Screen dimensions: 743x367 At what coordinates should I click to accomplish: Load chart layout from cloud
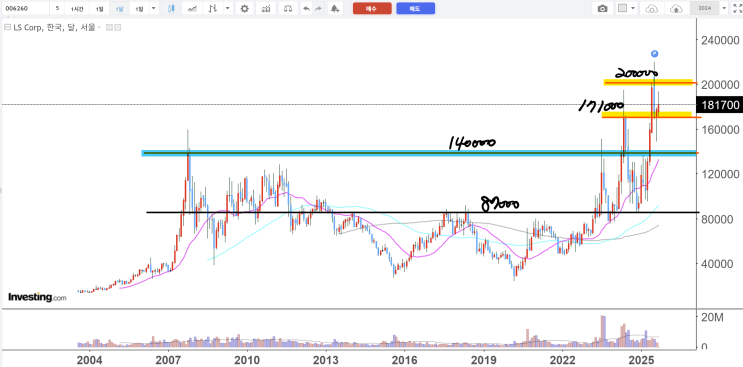(x=652, y=9)
